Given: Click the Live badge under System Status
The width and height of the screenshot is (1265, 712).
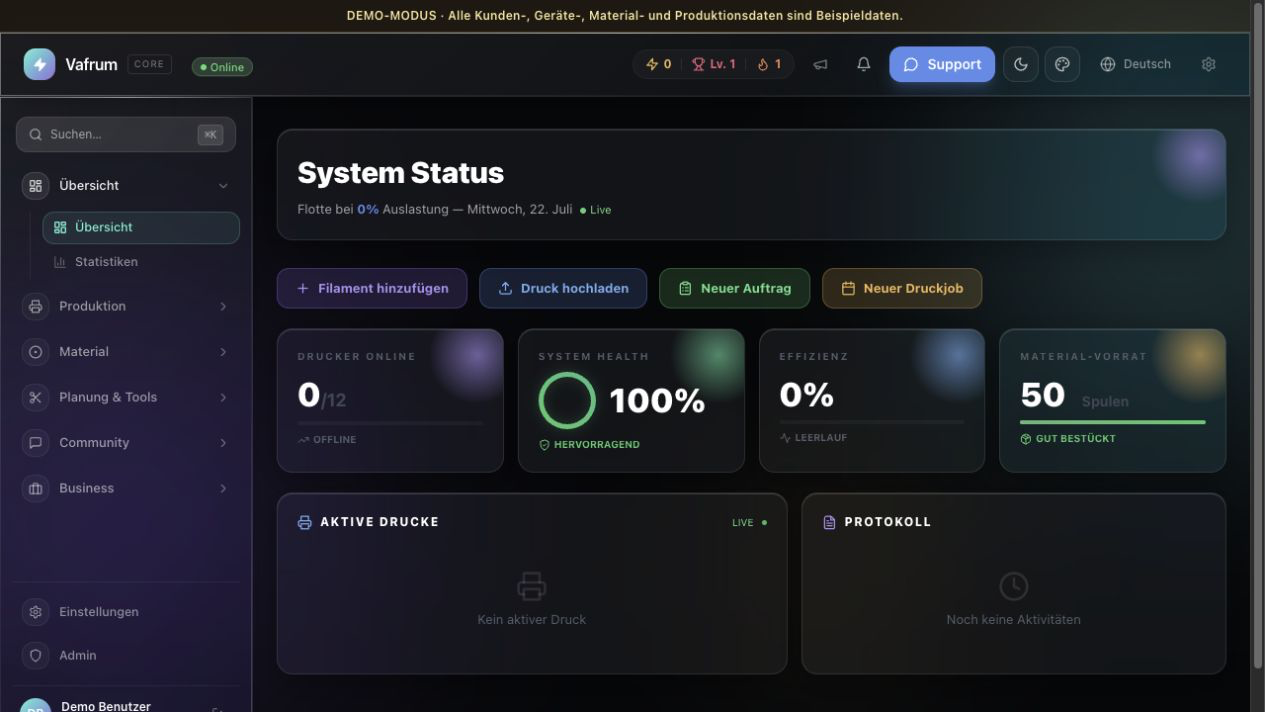Looking at the screenshot, I should [596, 210].
